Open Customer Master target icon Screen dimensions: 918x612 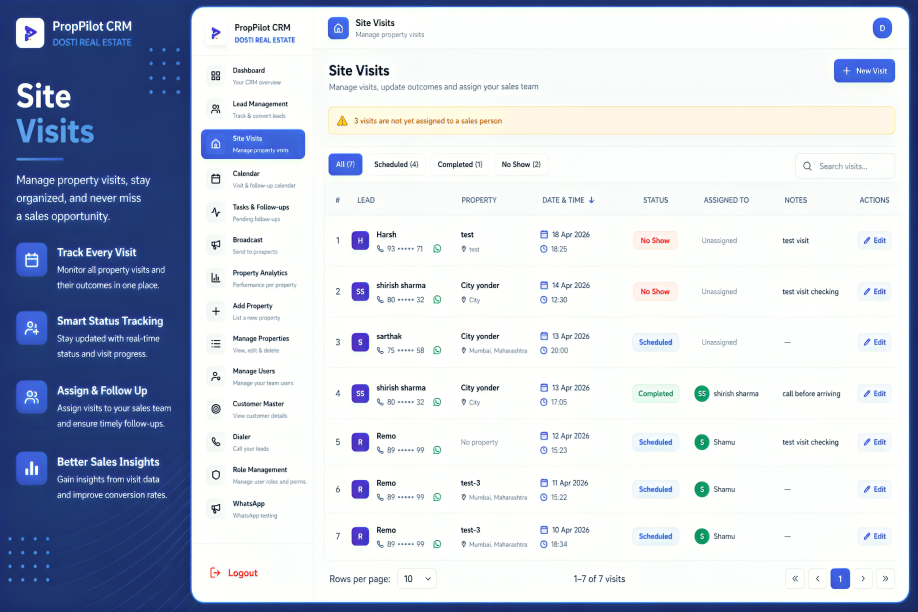tap(215, 409)
